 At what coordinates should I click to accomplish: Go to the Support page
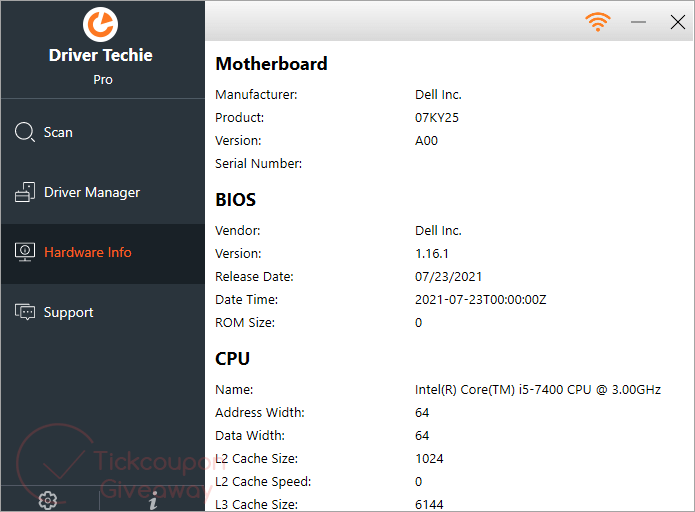(x=103, y=312)
